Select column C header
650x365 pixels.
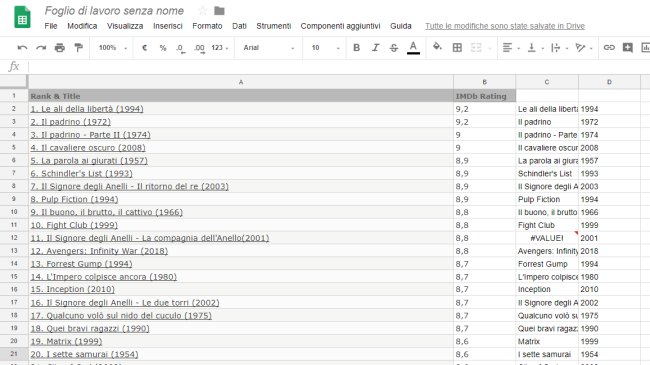coord(547,82)
